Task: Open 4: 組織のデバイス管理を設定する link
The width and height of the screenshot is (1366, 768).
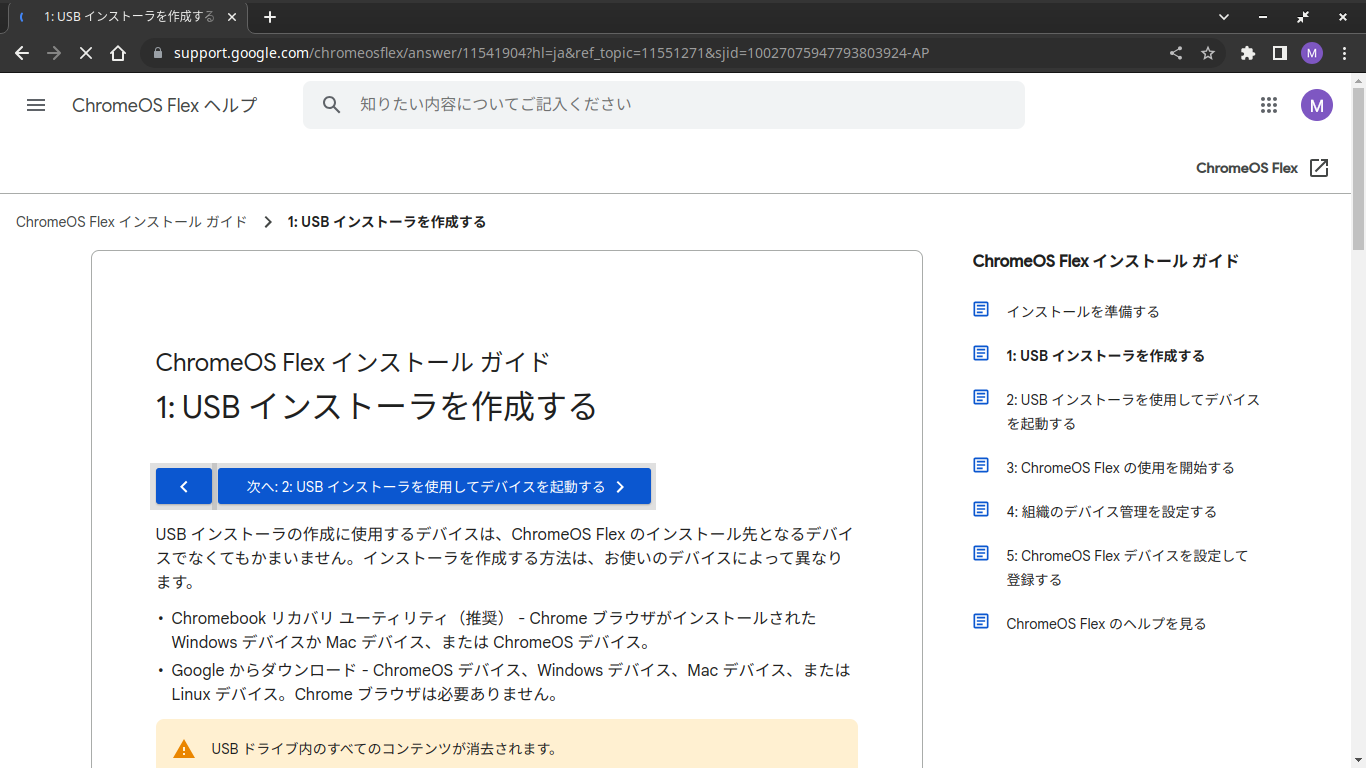Action: pyautogui.click(x=1111, y=512)
